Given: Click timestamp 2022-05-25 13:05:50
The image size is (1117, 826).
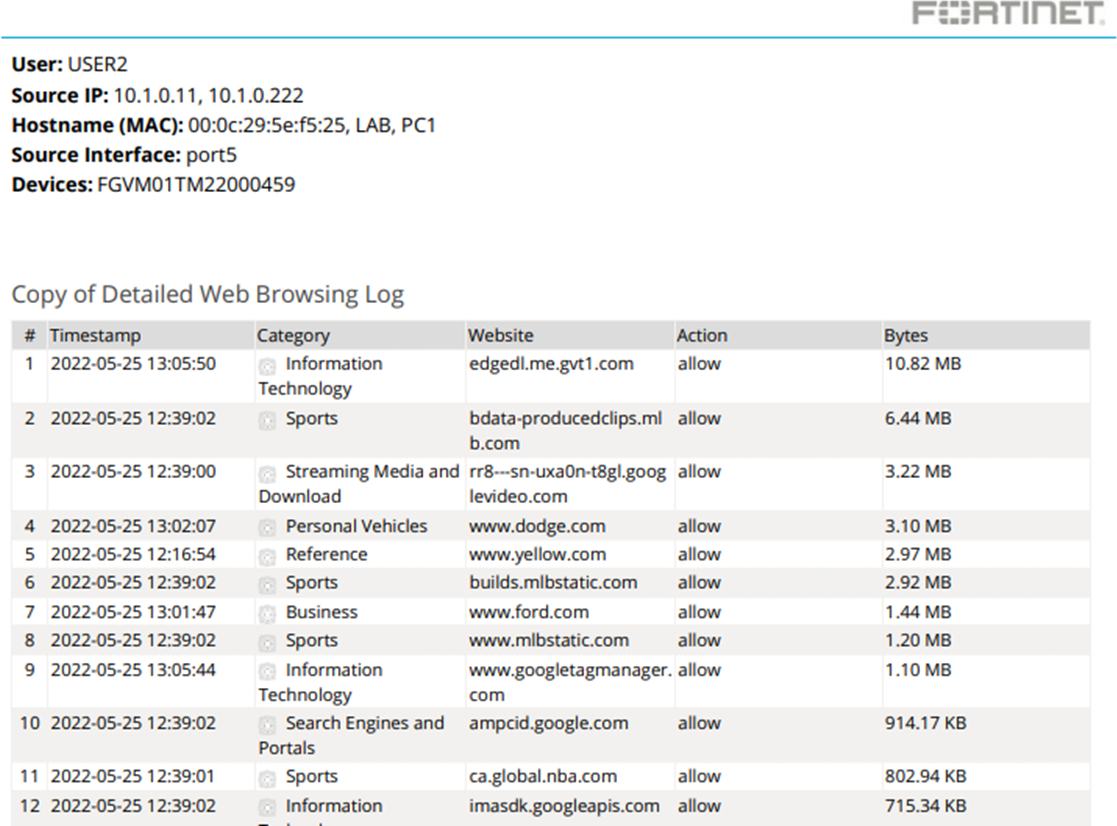Looking at the screenshot, I should pos(133,364).
